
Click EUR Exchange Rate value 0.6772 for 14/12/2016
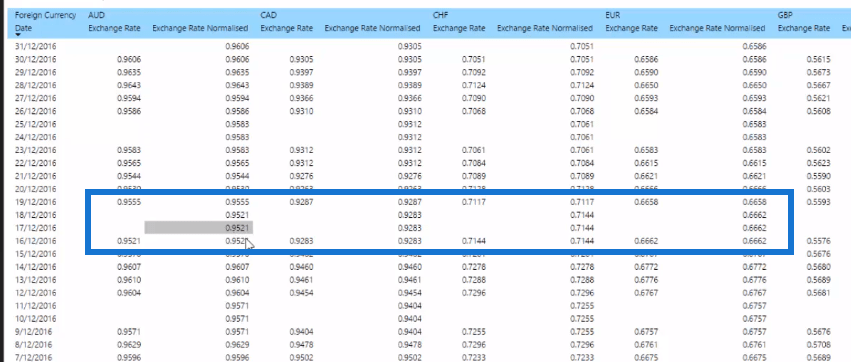pyautogui.click(x=646, y=267)
